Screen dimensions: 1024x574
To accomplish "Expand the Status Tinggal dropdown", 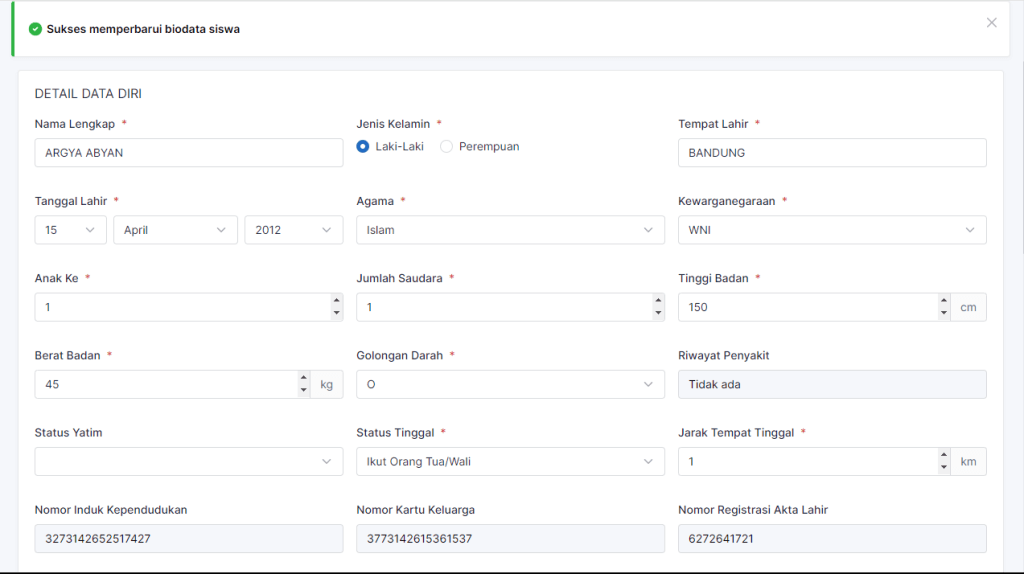I will 510,461.
